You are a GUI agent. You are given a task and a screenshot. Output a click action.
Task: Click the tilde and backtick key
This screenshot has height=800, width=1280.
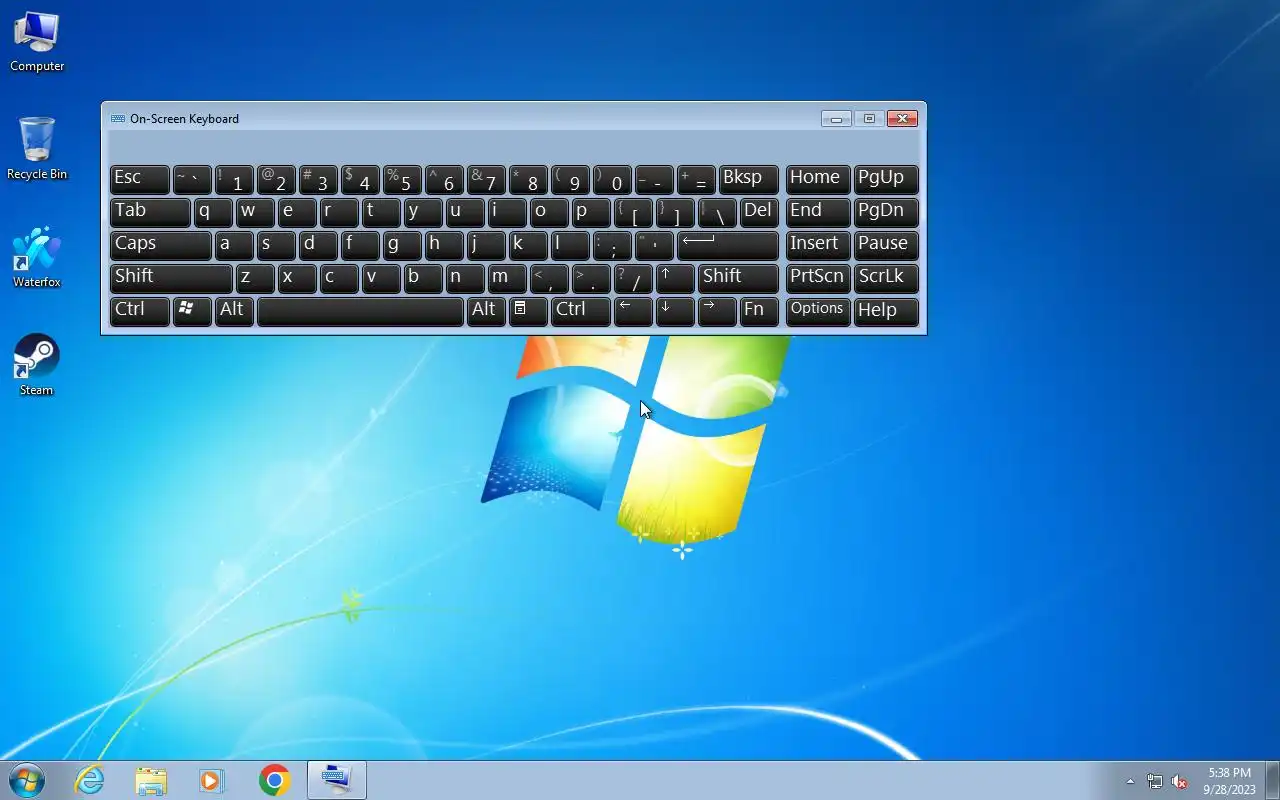point(192,179)
